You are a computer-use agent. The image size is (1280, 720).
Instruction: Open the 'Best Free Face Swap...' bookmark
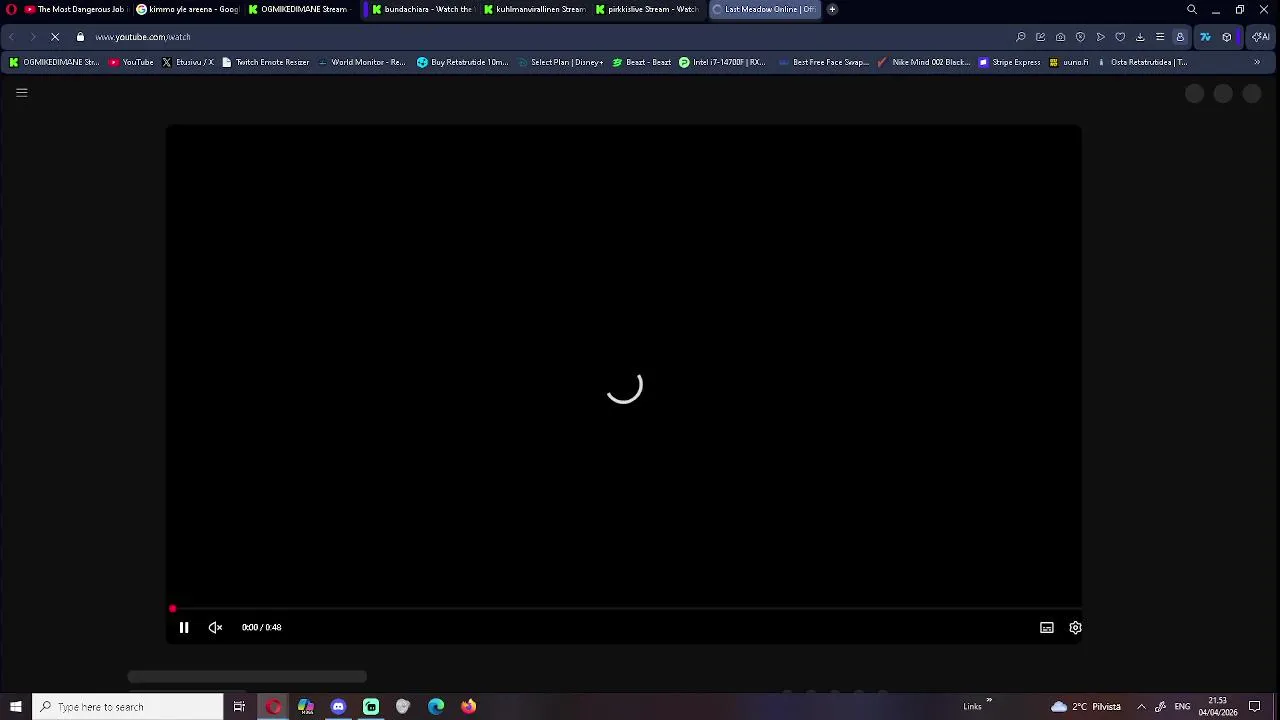[x=823, y=62]
